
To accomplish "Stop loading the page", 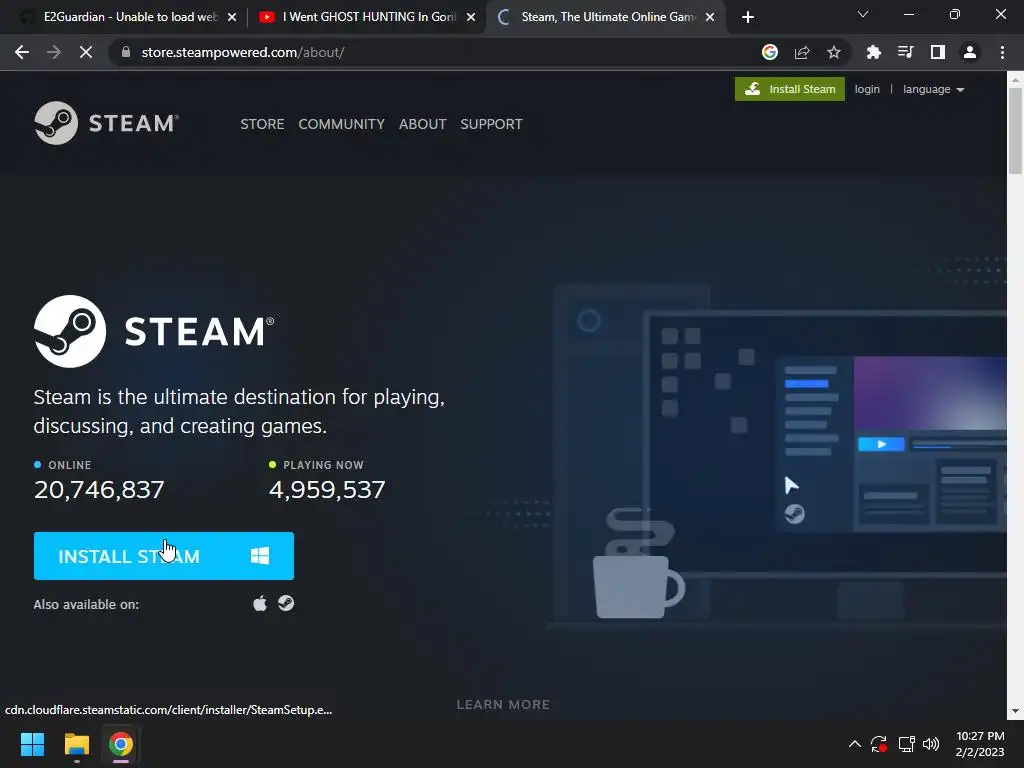I will (x=86, y=52).
